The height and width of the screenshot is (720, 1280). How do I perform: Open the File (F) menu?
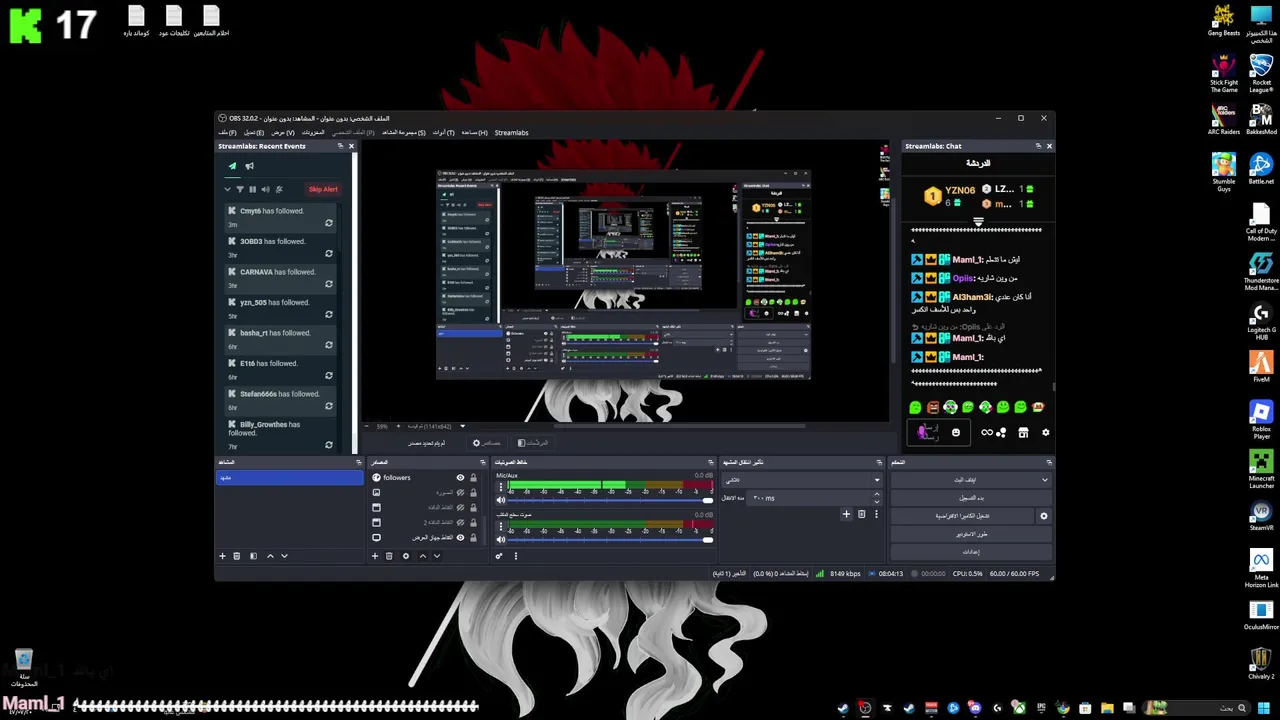tap(227, 132)
